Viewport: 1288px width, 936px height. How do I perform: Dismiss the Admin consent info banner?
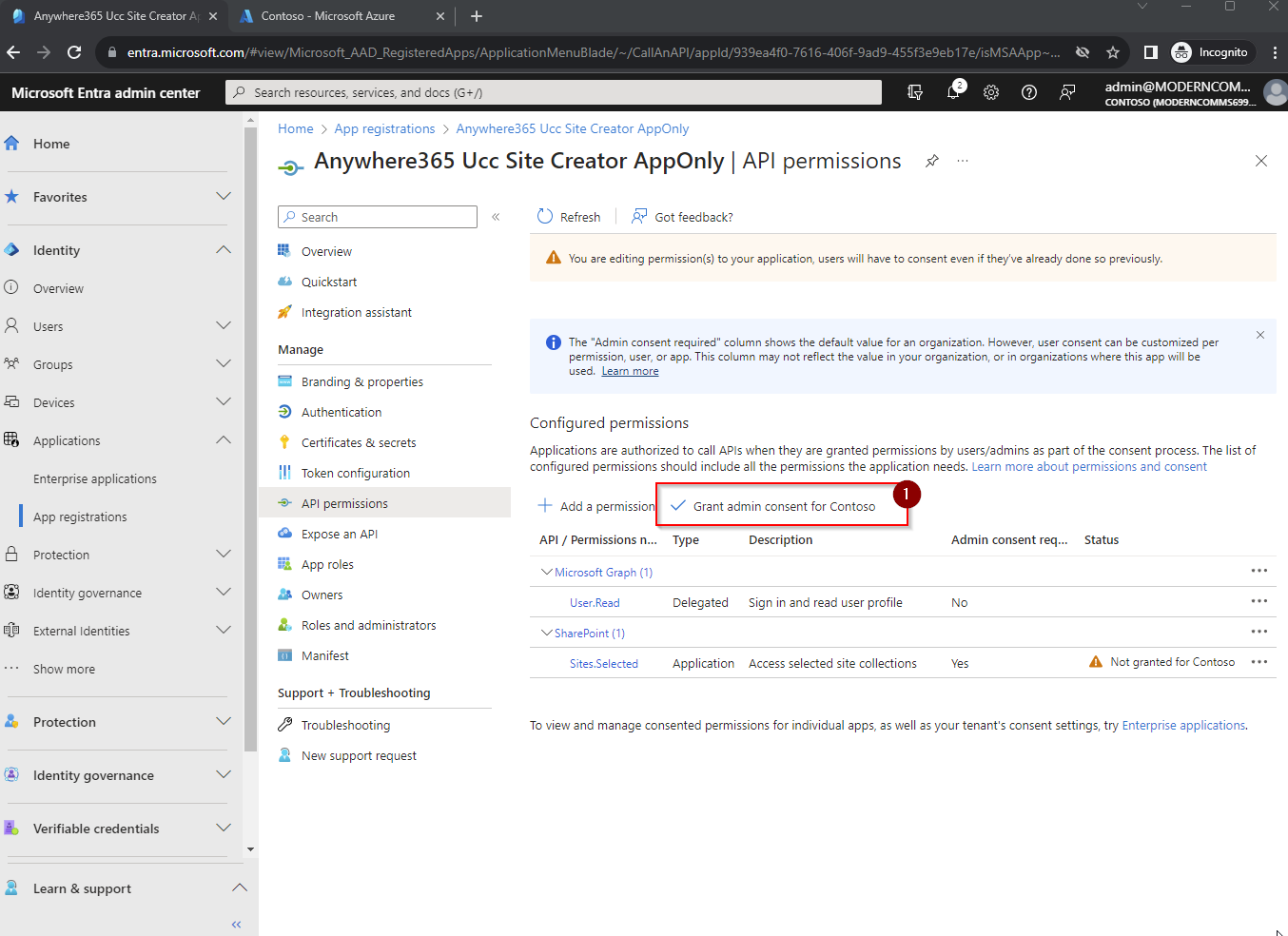[1260, 335]
